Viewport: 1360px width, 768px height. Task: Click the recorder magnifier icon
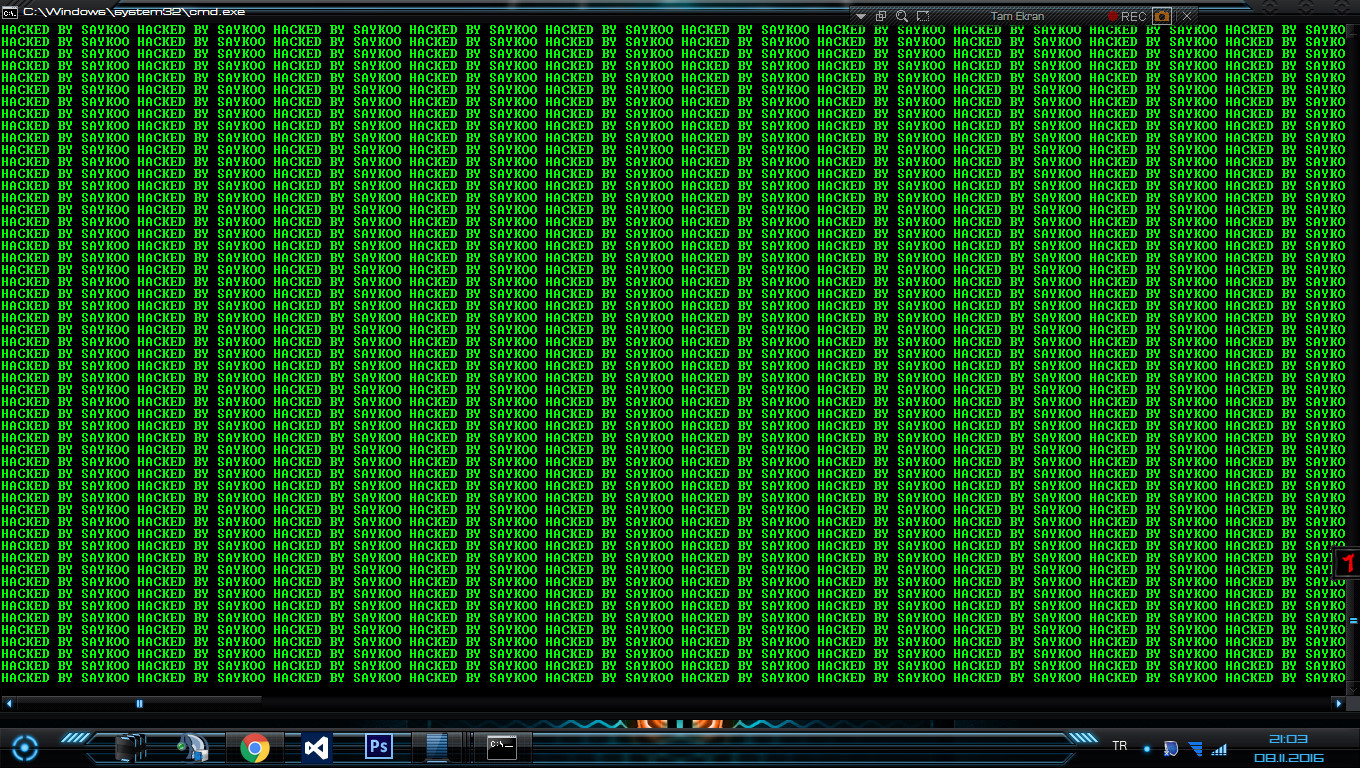pos(902,16)
